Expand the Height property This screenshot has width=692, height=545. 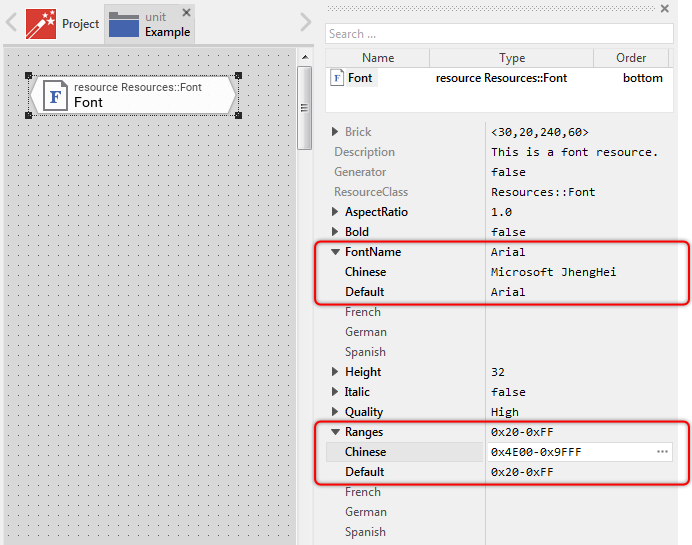(335, 372)
